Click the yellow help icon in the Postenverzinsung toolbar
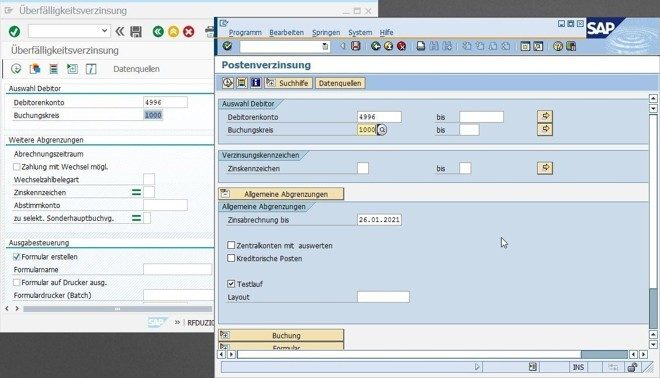Viewport: 660px width, 378px height. pos(558,46)
